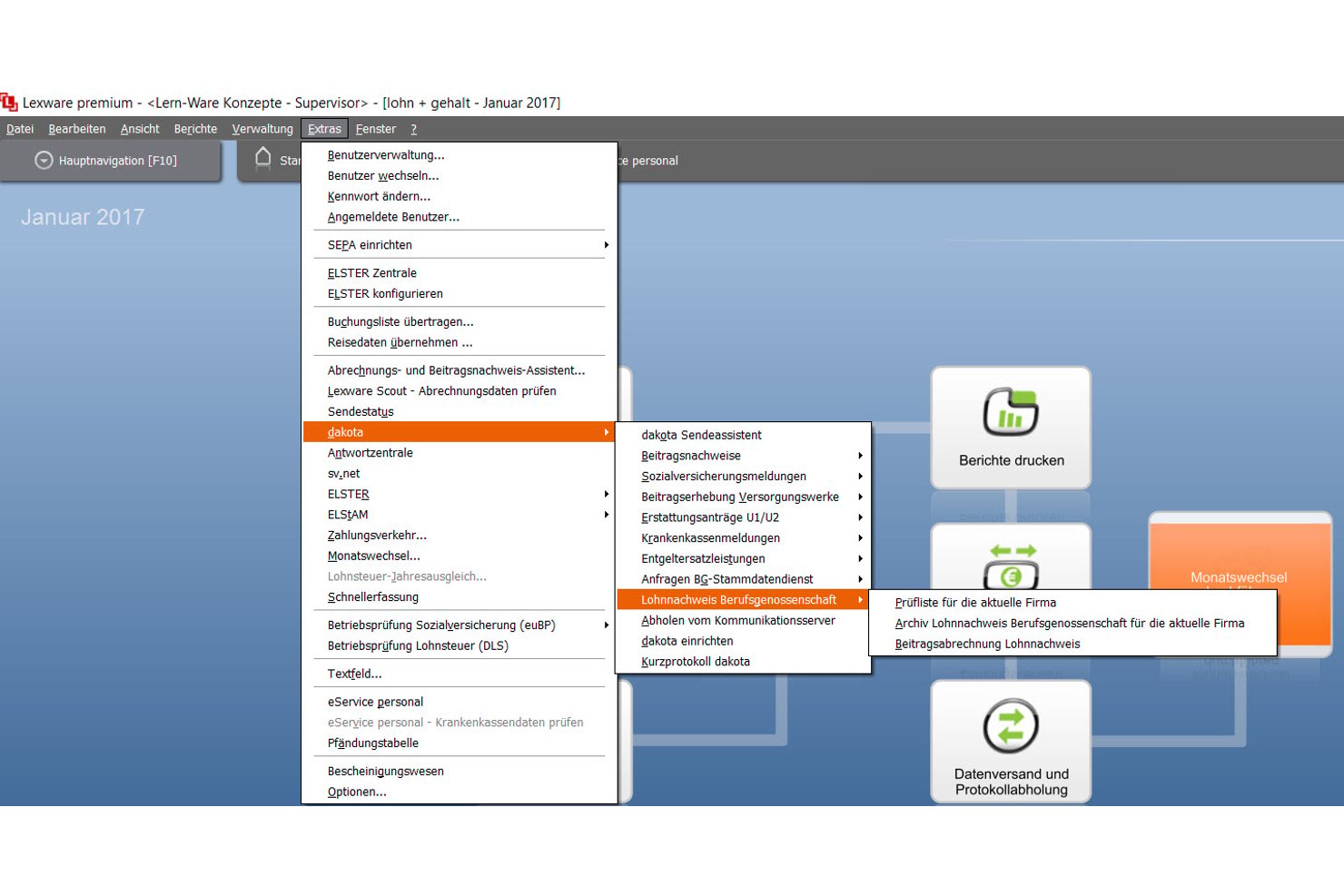Open the Ansicht menu
The image size is (1344, 896).
coord(140,129)
